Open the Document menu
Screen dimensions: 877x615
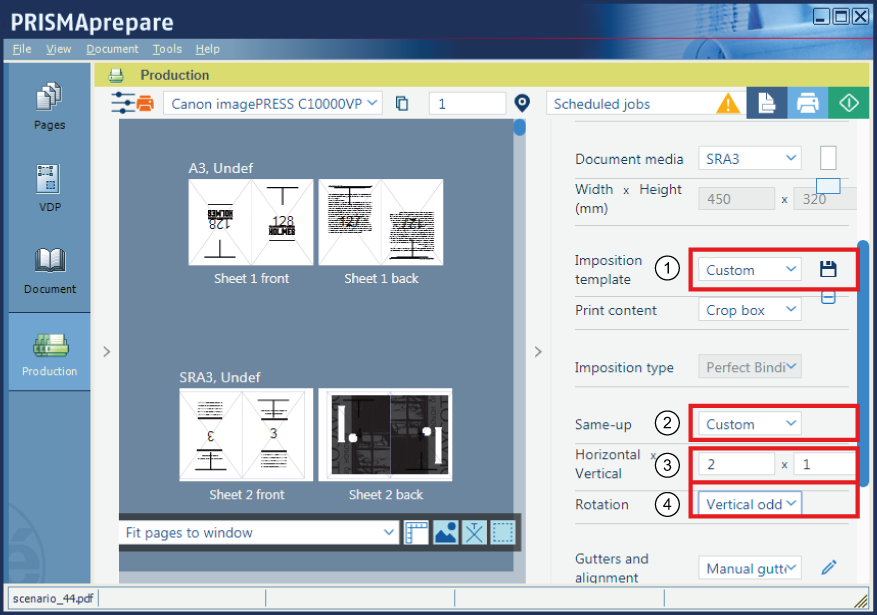click(x=112, y=49)
